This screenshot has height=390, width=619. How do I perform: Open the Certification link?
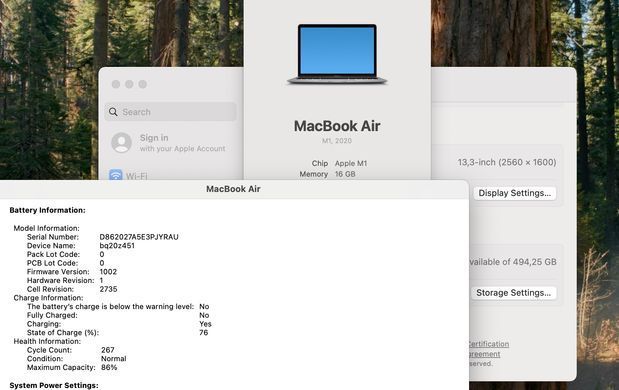(x=489, y=344)
